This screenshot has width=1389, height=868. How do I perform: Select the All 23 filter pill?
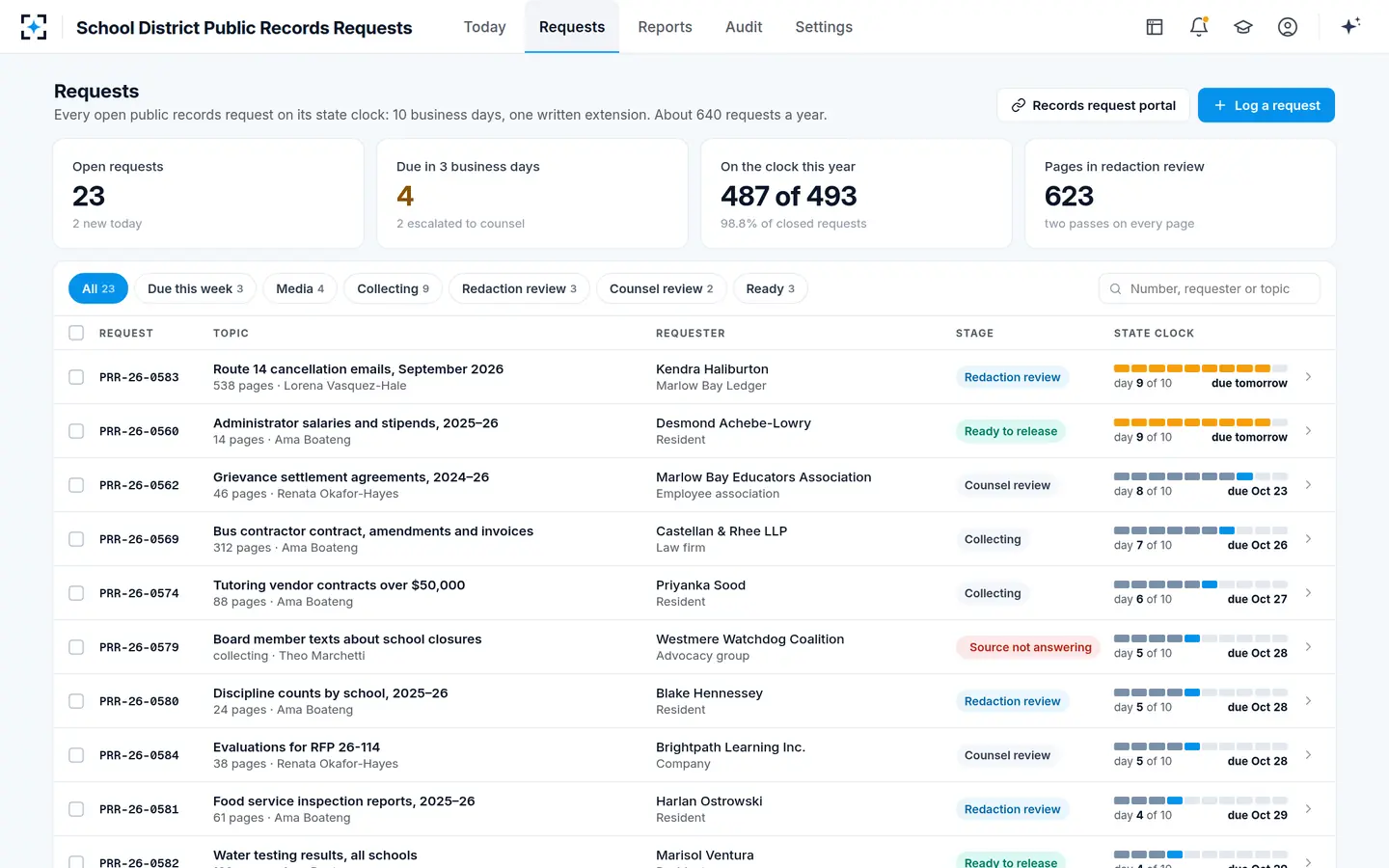(98, 288)
